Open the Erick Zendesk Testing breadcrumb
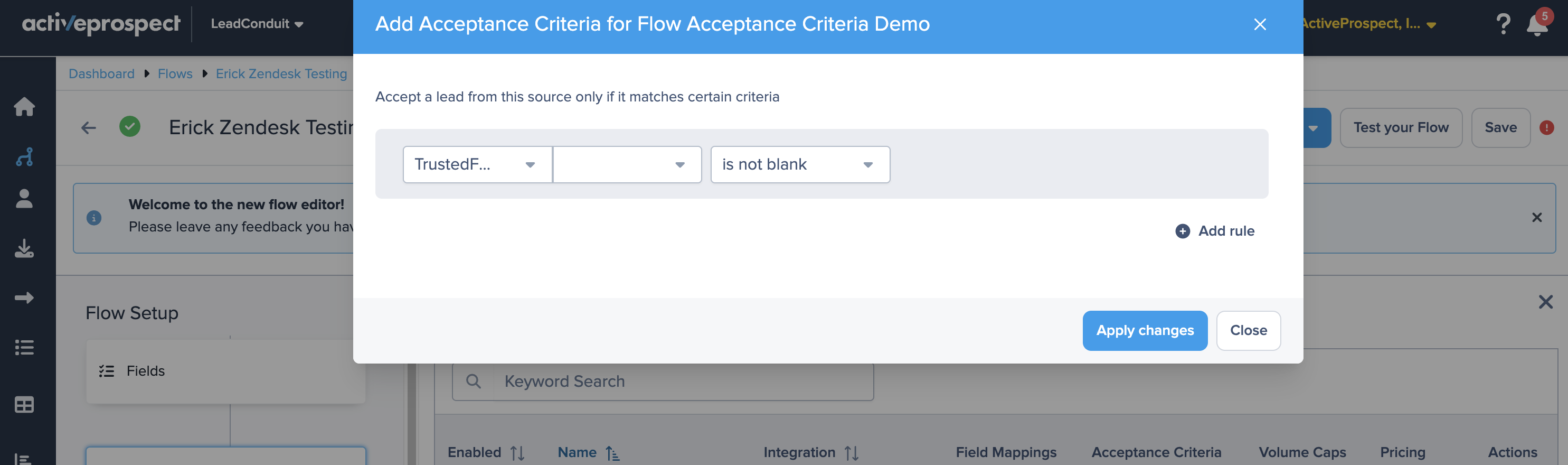Viewport: 1568px width, 465px height. pos(281,74)
